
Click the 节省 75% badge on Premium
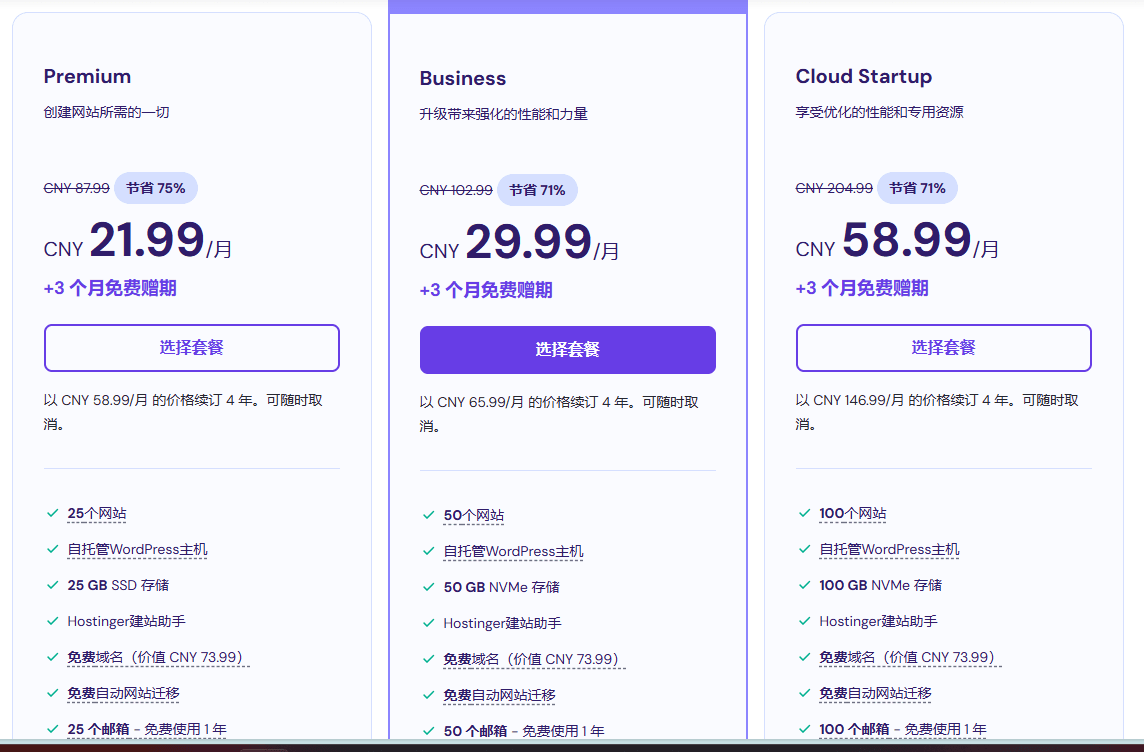pyautogui.click(x=156, y=188)
